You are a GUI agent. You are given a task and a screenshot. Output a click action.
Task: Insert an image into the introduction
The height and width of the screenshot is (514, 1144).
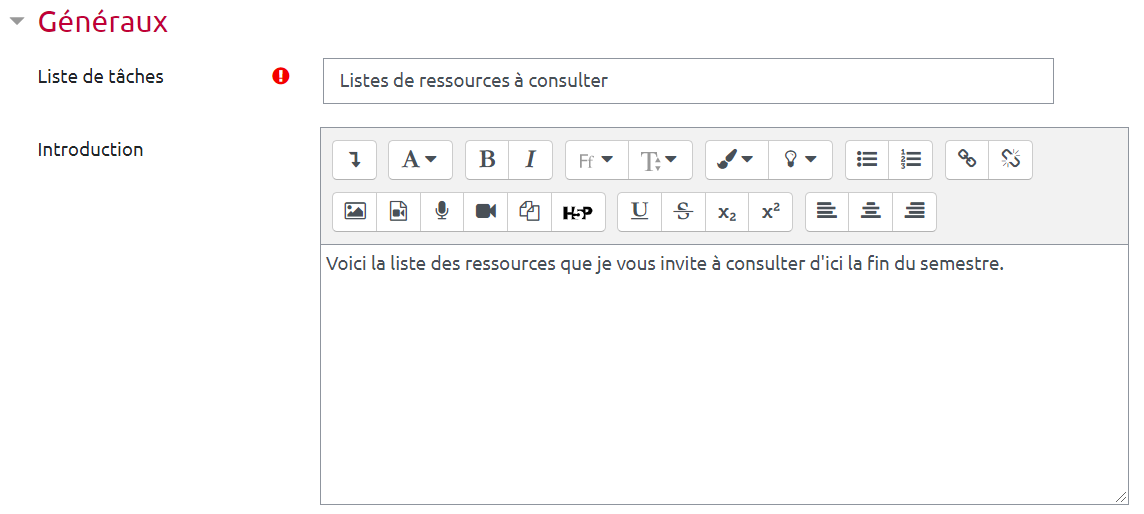click(x=354, y=212)
